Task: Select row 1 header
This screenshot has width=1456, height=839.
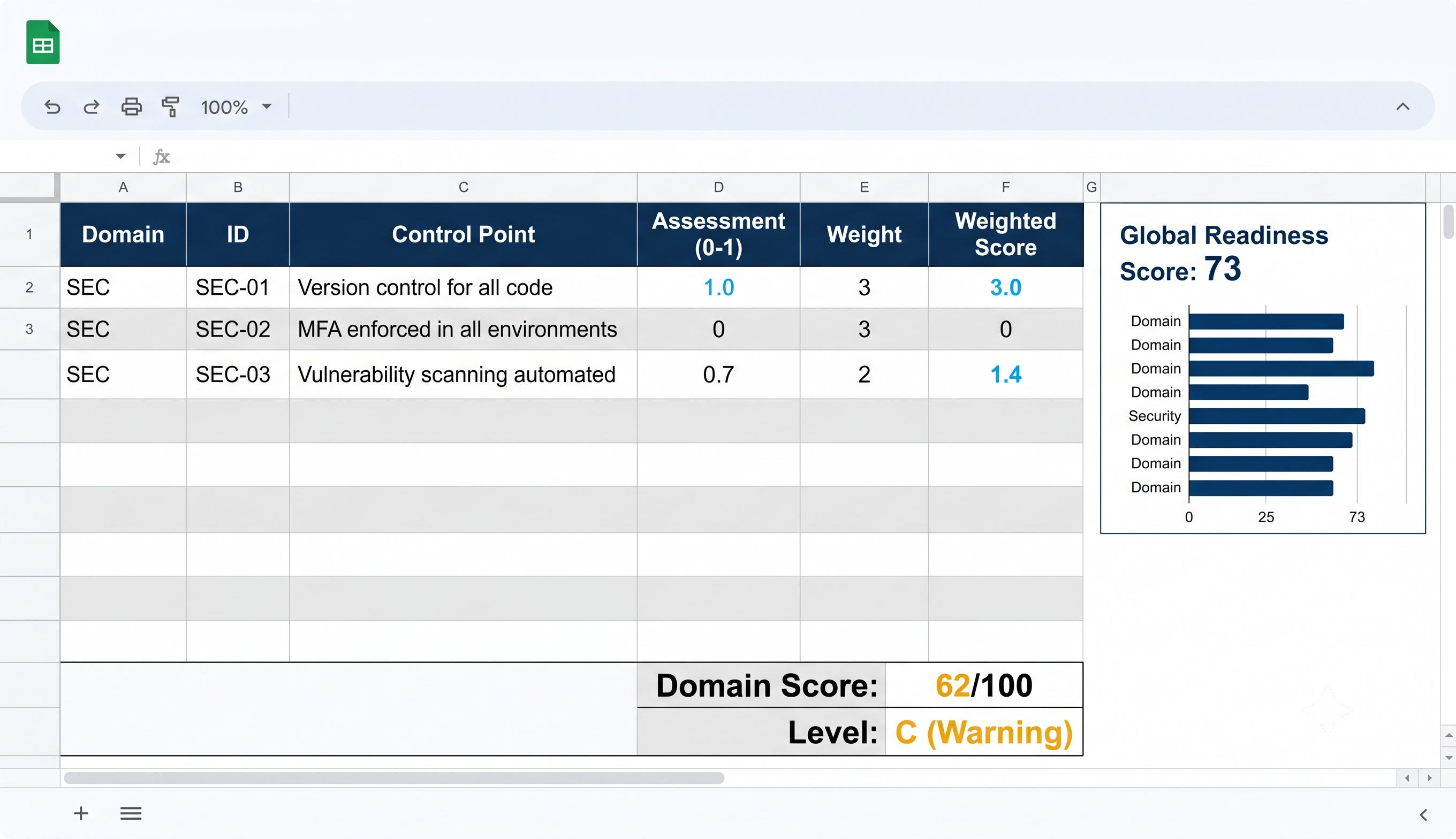Action: click(x=29, y=234)
